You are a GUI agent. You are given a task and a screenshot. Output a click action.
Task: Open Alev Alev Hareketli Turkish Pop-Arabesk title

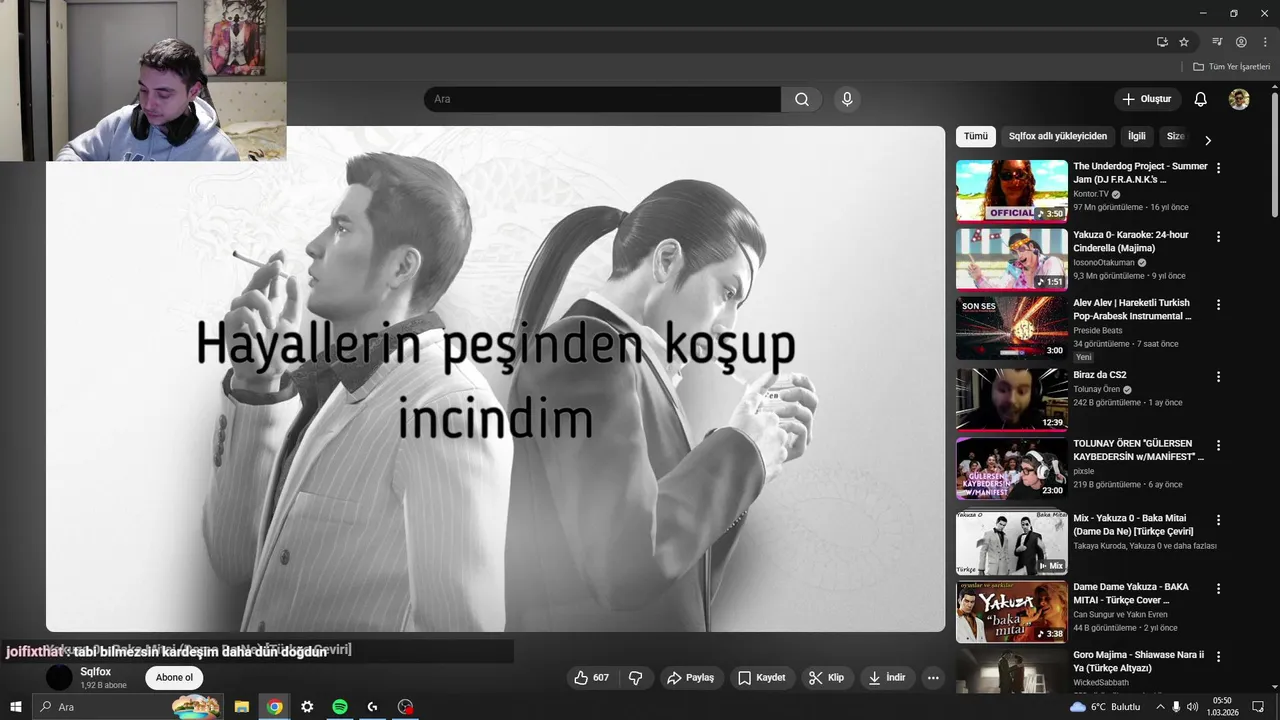(x=1133, y=309)
